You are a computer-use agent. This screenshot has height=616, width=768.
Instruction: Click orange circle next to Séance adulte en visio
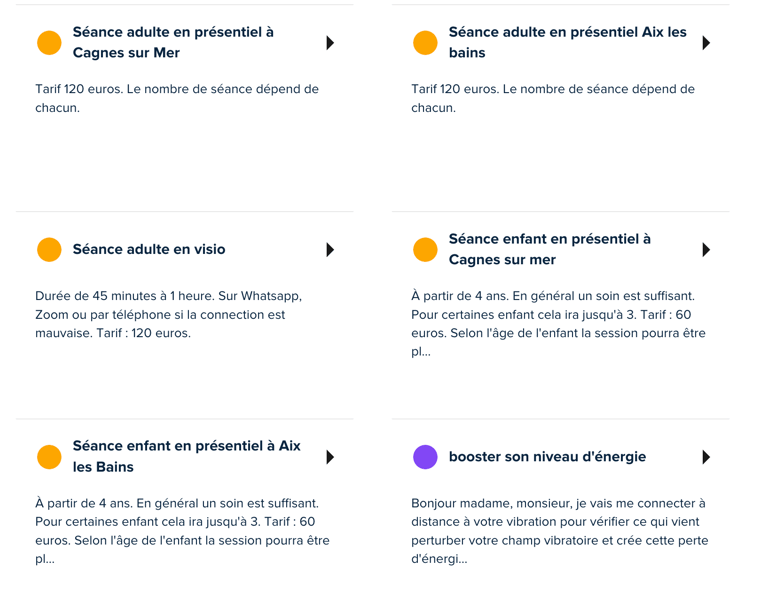(49, 250)
